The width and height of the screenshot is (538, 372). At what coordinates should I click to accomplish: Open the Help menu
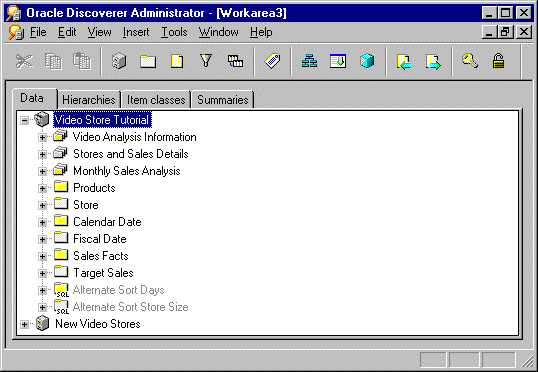tap(261, 32)
